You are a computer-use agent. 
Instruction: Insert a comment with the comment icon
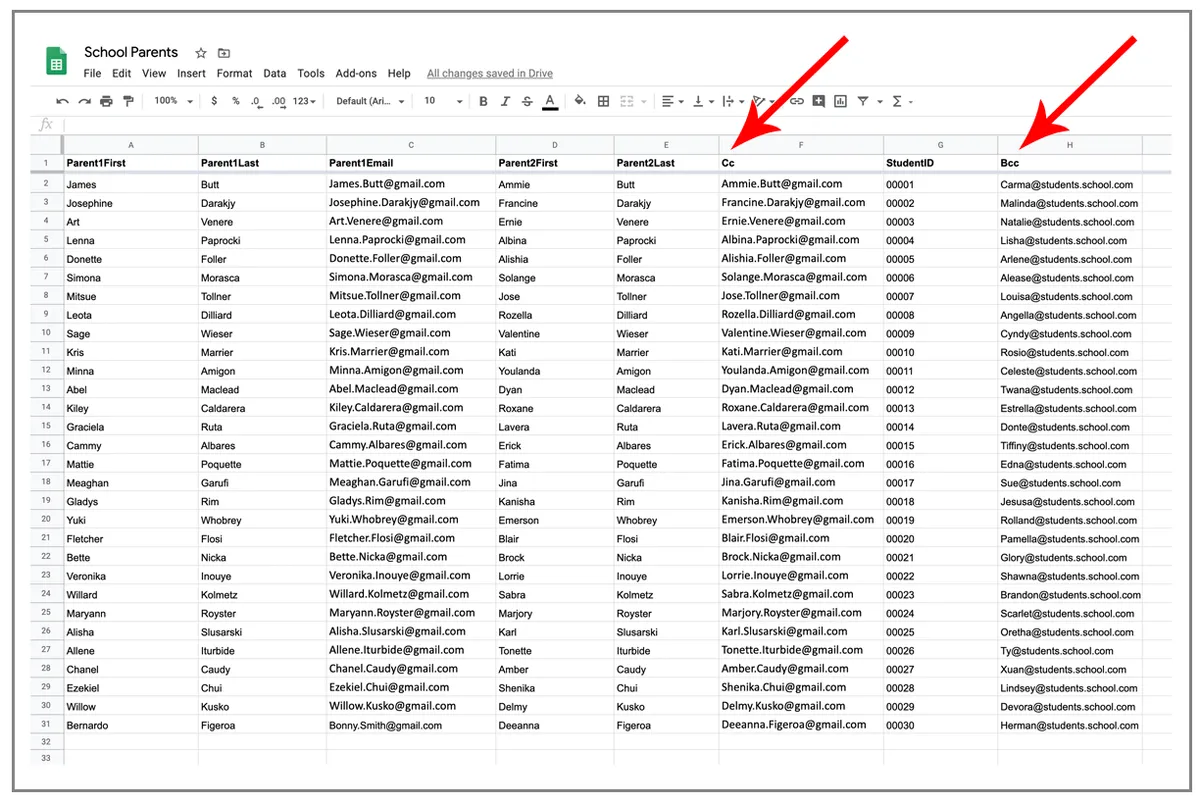pyautogui.click(x=819, y=101)
